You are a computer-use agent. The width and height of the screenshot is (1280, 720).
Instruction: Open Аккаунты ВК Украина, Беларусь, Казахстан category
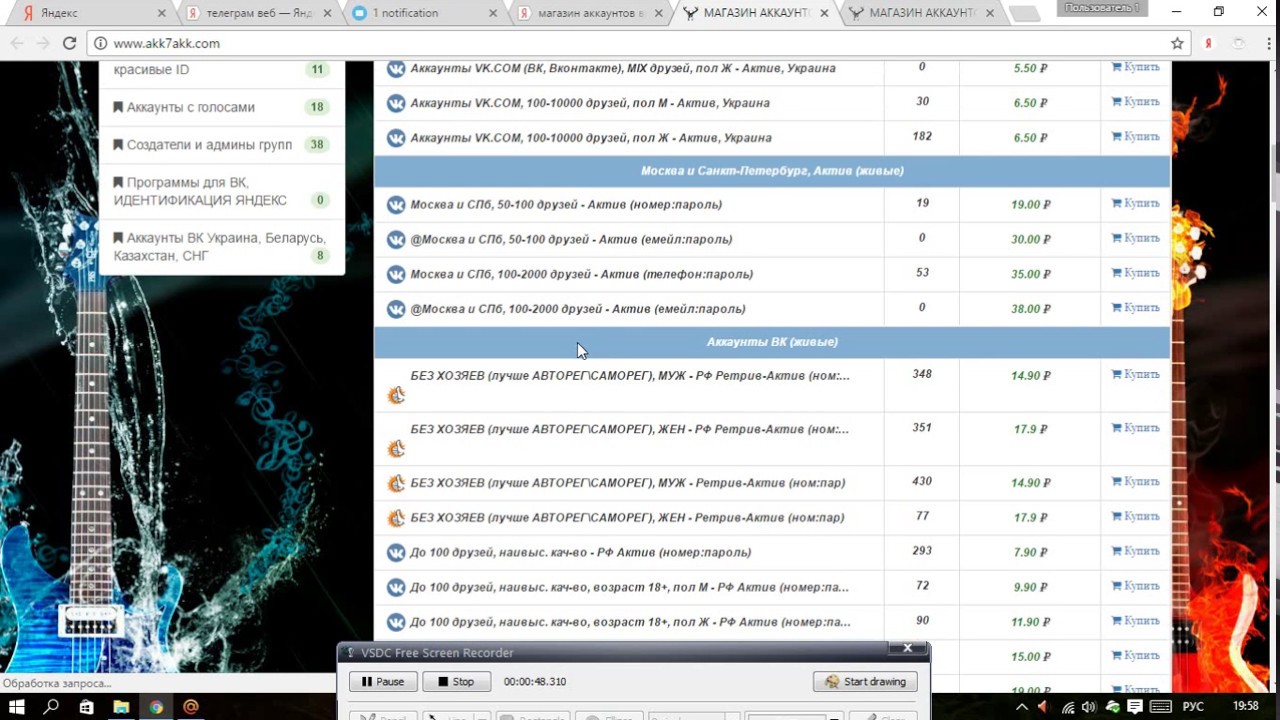pos(221,246)
